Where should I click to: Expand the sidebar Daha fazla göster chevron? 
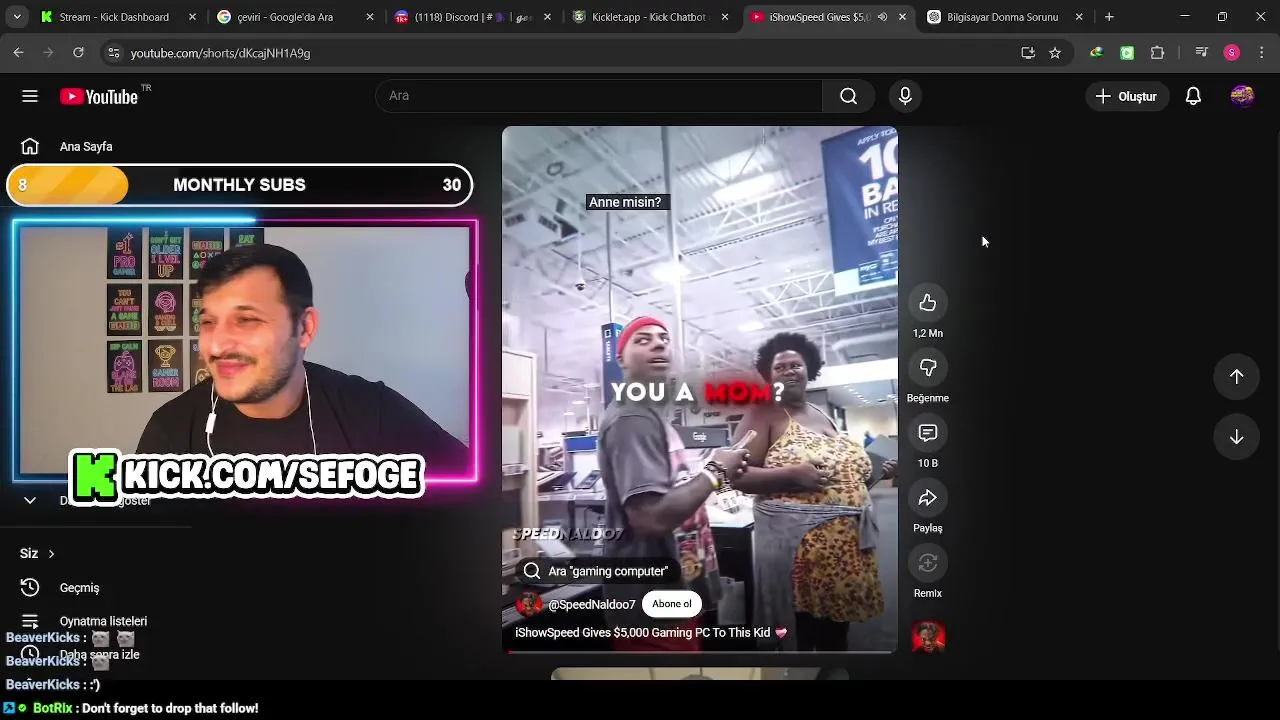30,500
